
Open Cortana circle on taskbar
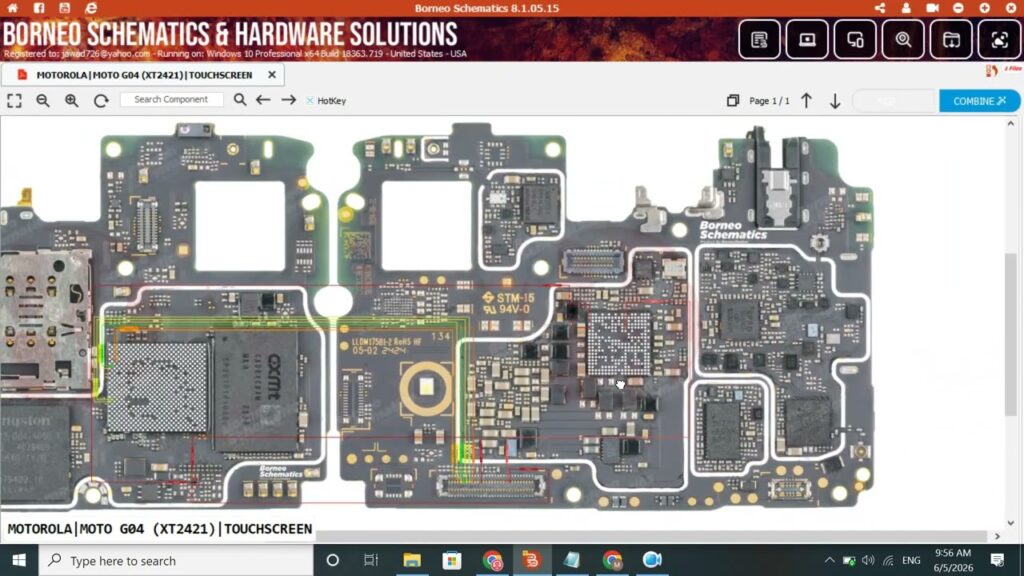(332, 560)
